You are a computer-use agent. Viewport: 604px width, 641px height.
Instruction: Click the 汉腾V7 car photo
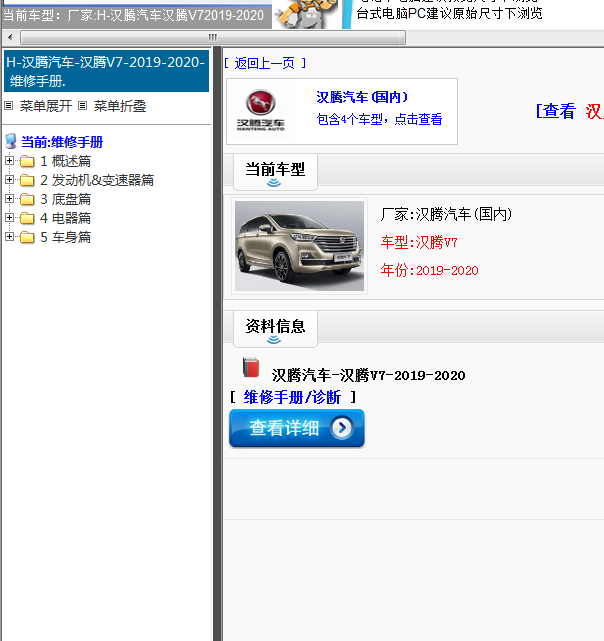tap(299, 246)
